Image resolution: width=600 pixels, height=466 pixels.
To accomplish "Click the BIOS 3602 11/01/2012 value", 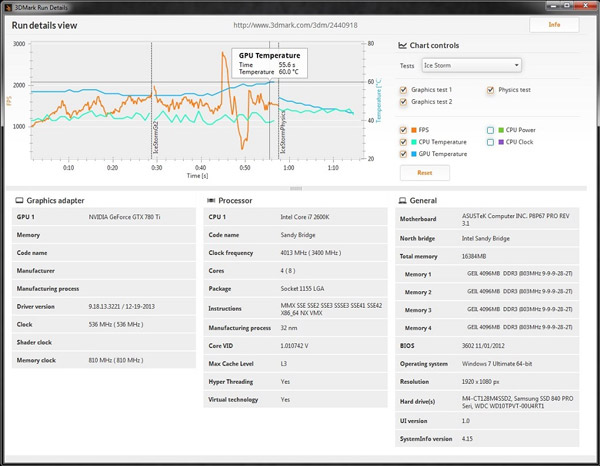I will pos(483,346).
